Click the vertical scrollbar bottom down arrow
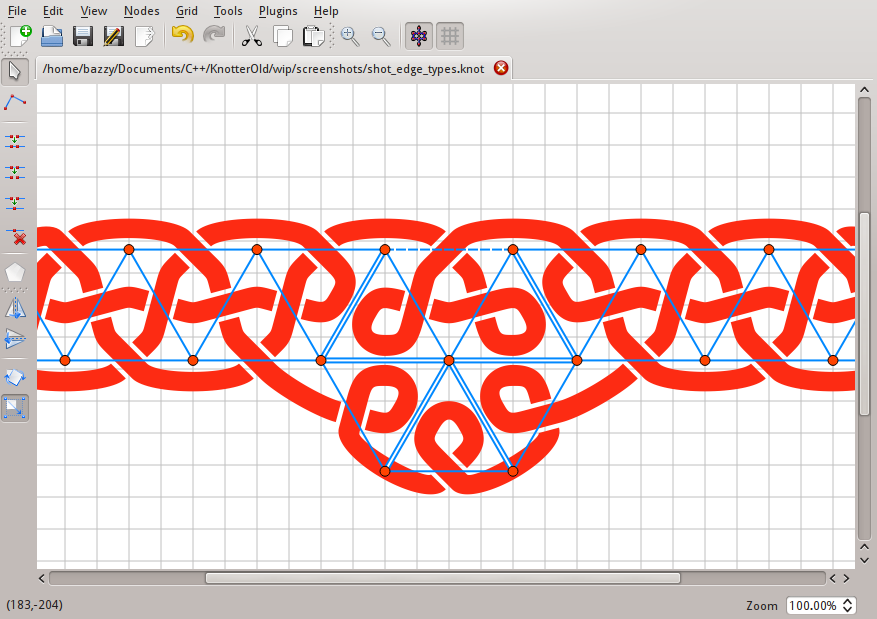This screenshot has width=877, height=619. [865, 560]
